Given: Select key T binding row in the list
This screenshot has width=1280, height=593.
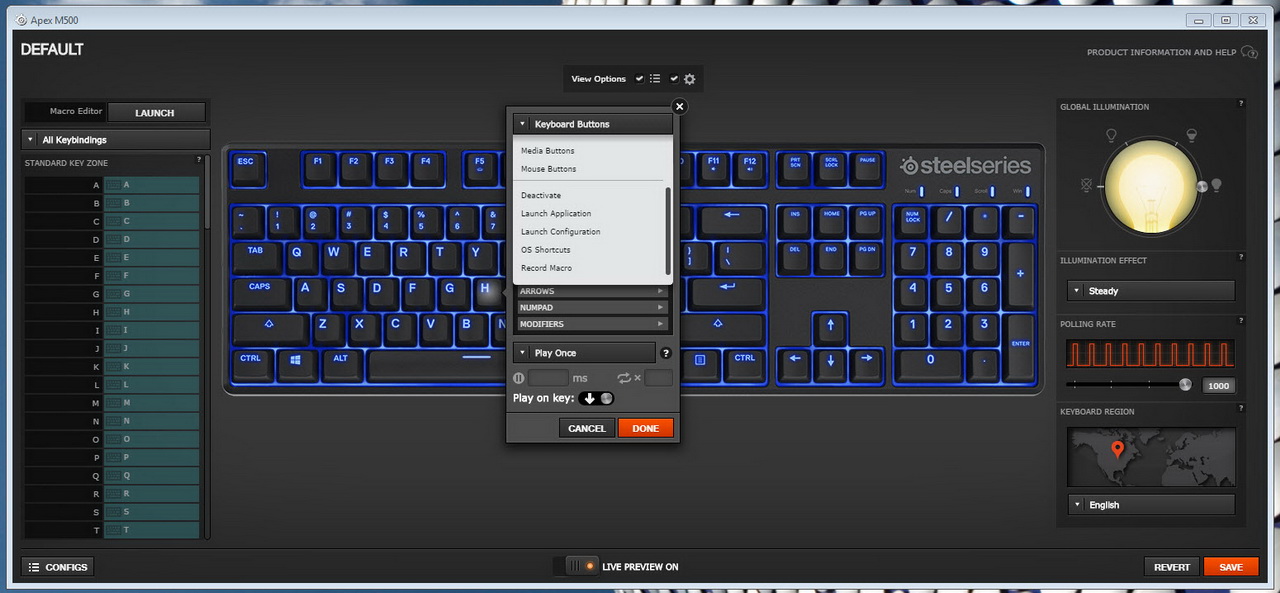Looking at the screenshot, I should [111, 530].
